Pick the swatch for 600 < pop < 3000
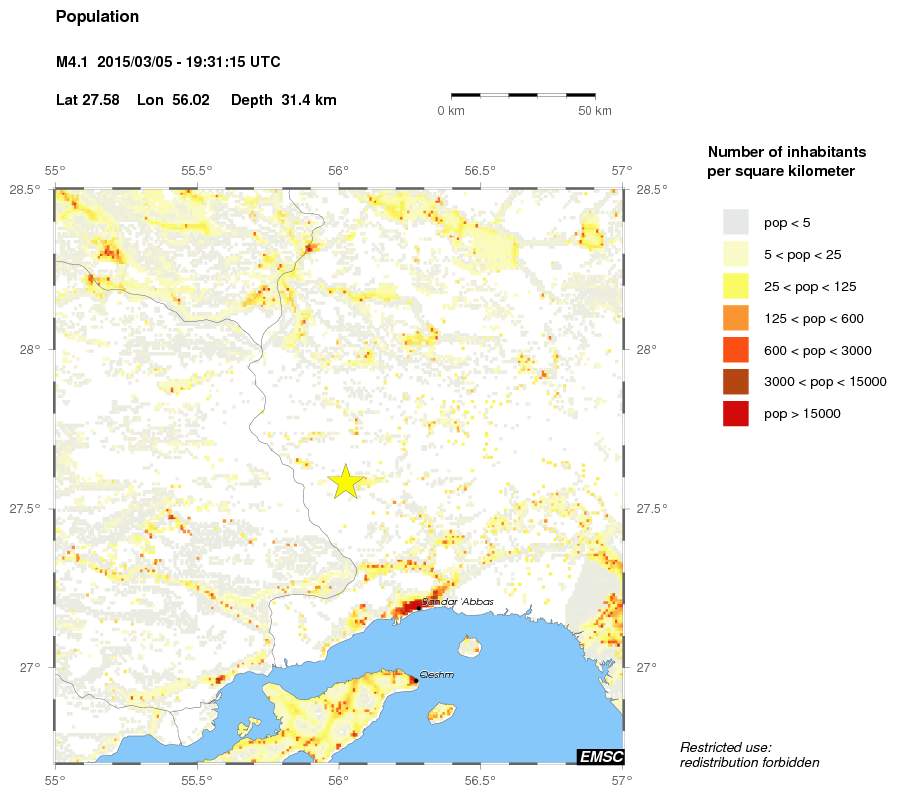Screen dimensions: 897x795 (x=736, y=350)
